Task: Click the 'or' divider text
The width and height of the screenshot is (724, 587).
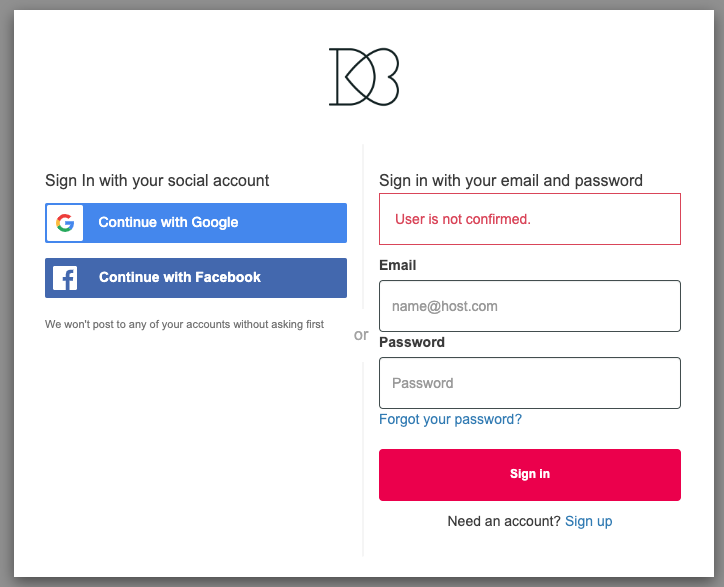Action: (361, 335)
